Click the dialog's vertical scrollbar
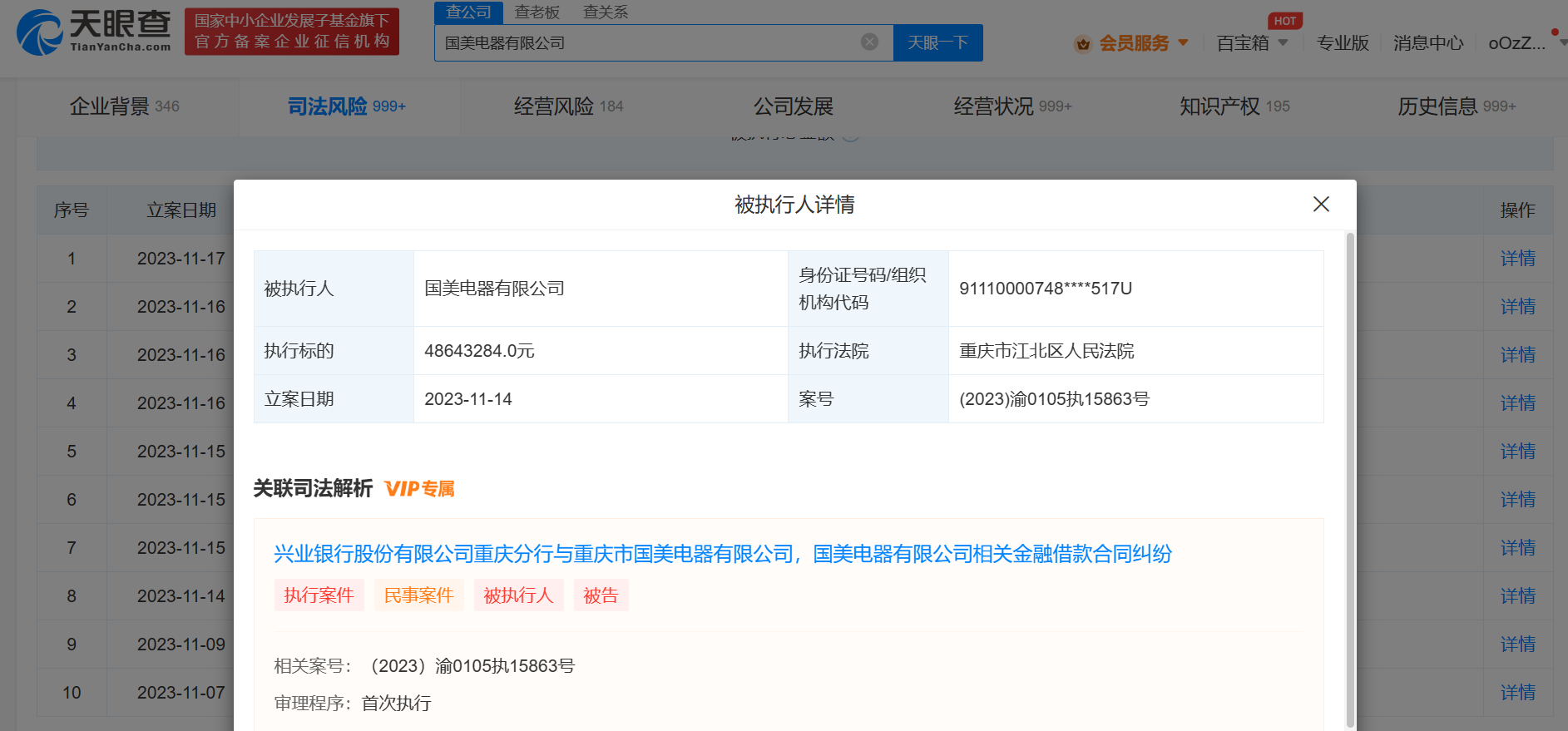 (x=1350, y=480)
